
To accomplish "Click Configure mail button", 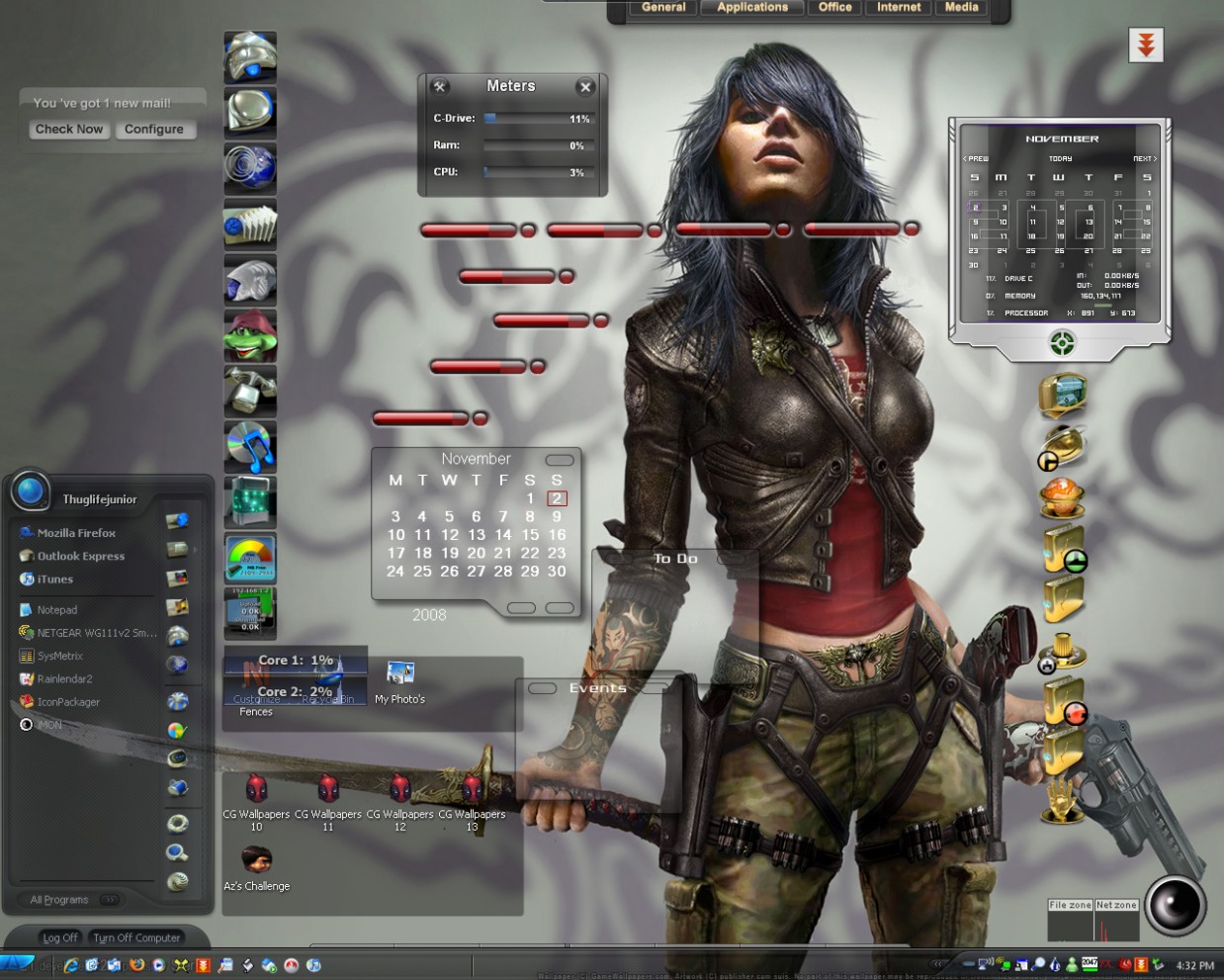I will tap(154, 130).
